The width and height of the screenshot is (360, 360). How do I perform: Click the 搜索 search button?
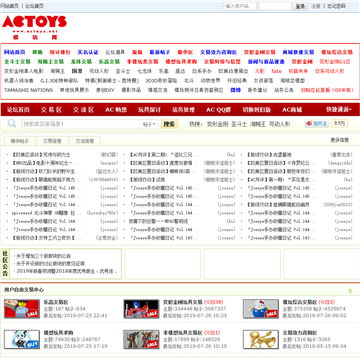click(x=169, y=124)
